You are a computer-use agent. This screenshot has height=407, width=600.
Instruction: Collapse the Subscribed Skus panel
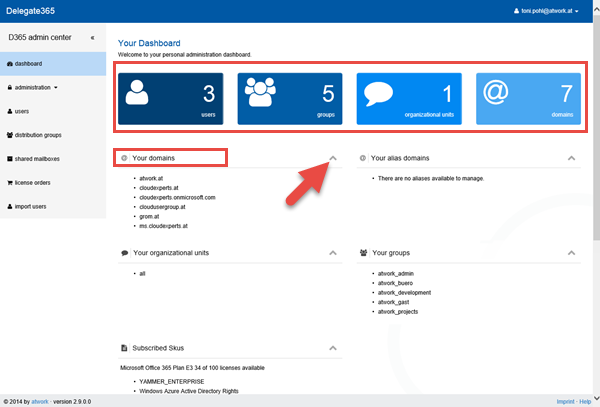tap(333, 348)
